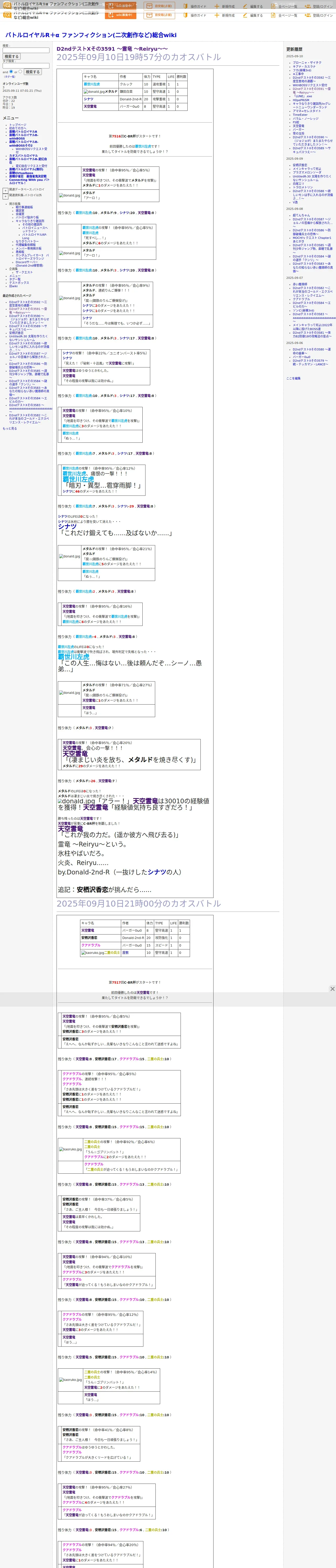Expand the 関連資料集-バトロイ以外 section

click(x=5, y=196)
